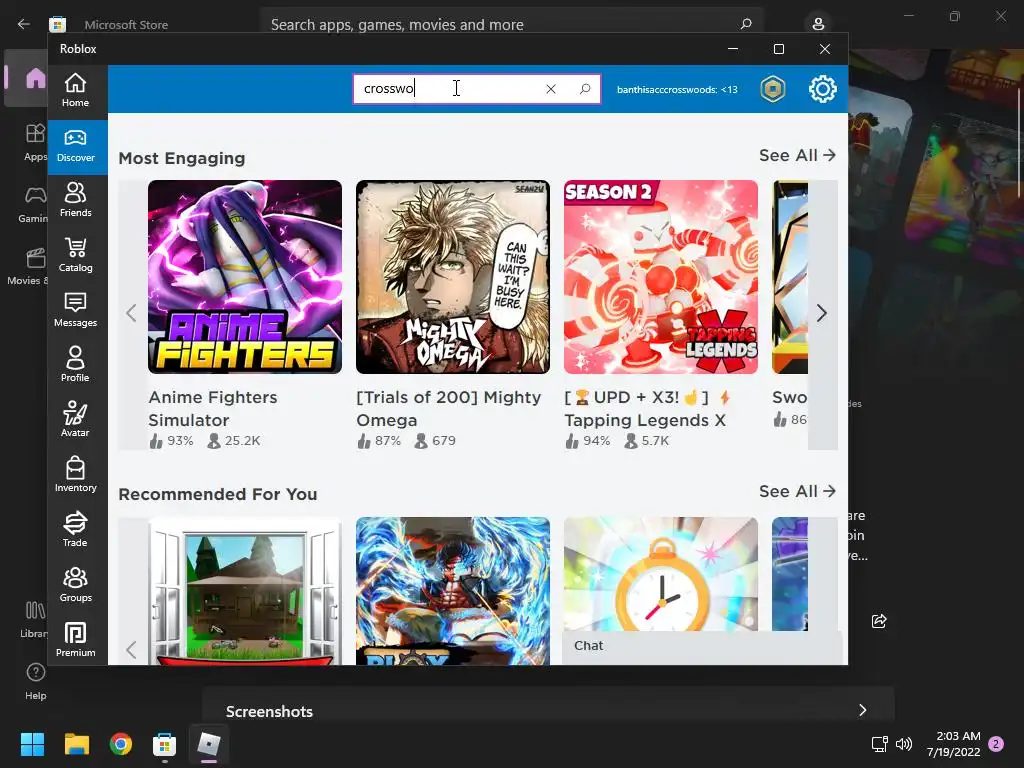Viewport: 1024px width, 768px height.
Task: See All Recommended For You games
Action: (x=797, y=491)
